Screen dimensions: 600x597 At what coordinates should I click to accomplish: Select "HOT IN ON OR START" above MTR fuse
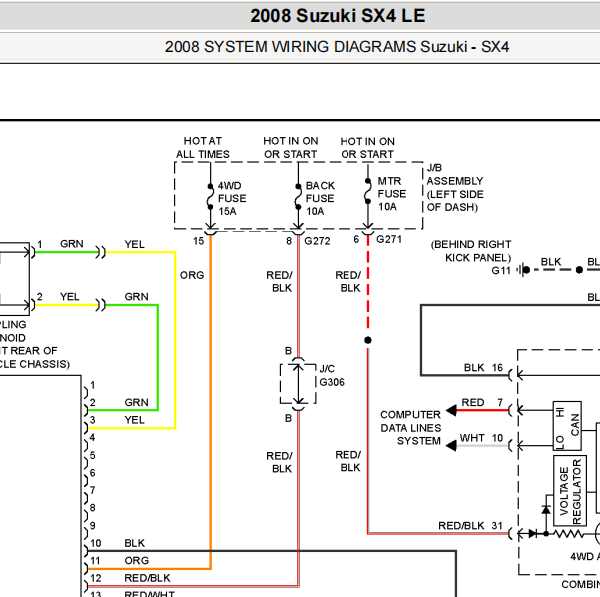point(367,148)
